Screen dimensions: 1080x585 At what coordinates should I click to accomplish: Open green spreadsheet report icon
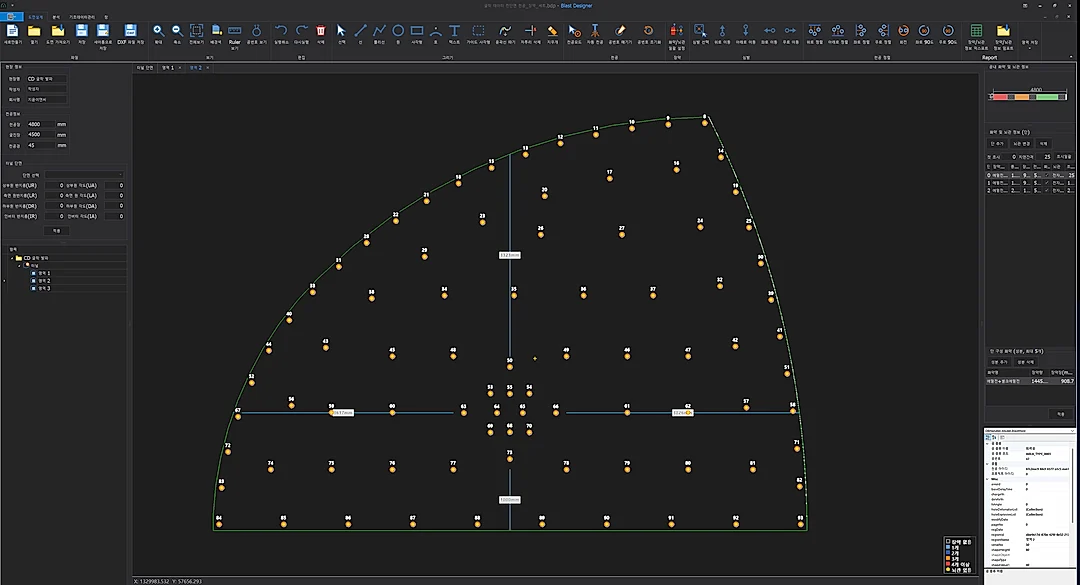pos(976,31)
